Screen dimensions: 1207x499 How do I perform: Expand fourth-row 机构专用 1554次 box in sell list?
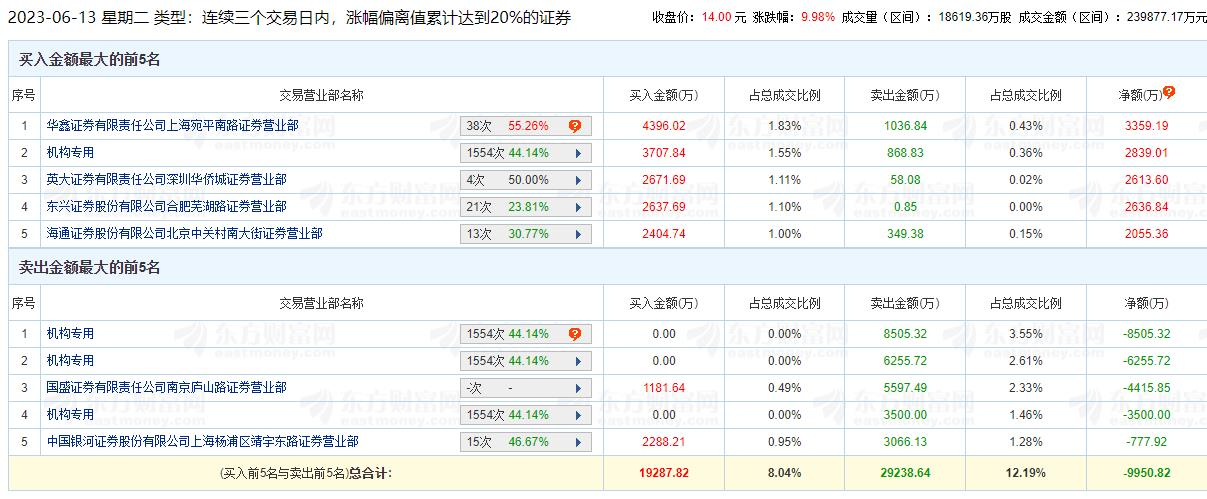click(x=578, y=416)
